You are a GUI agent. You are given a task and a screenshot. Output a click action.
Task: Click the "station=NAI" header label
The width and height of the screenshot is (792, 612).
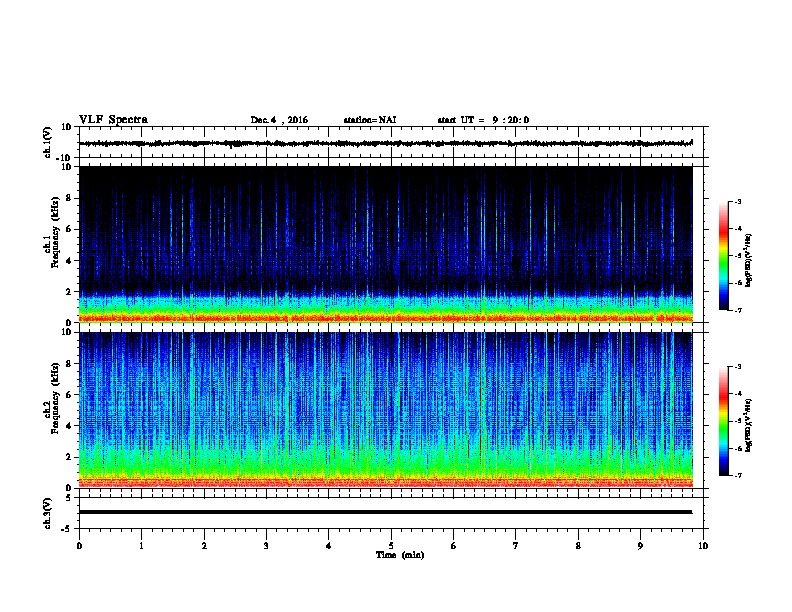click(370, 120)
